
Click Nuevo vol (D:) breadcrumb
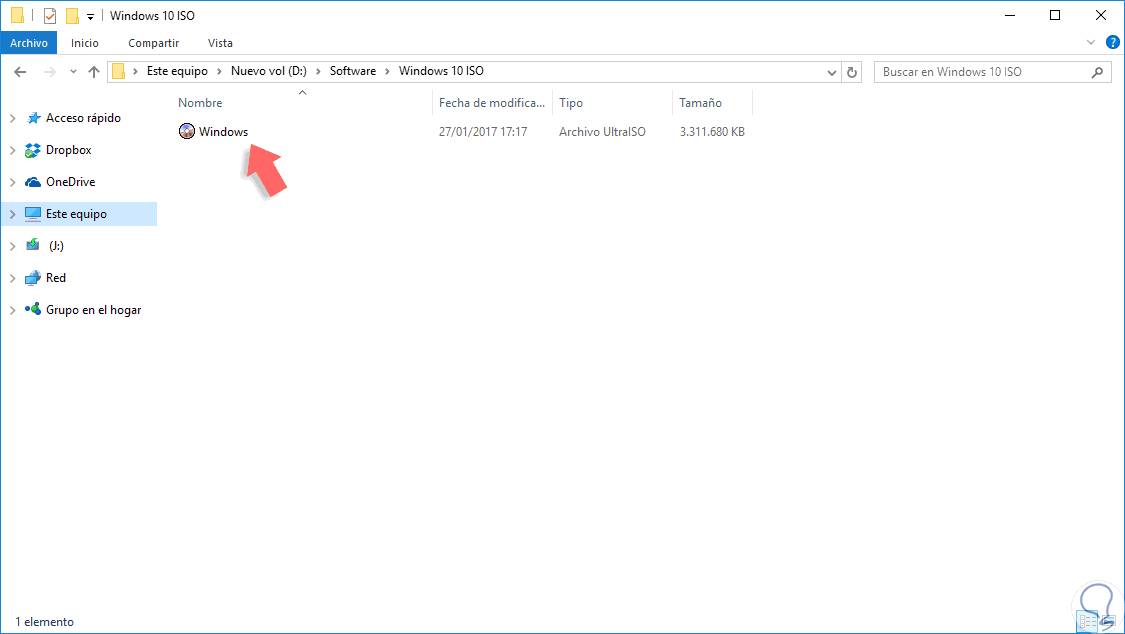tap(268, 71)
